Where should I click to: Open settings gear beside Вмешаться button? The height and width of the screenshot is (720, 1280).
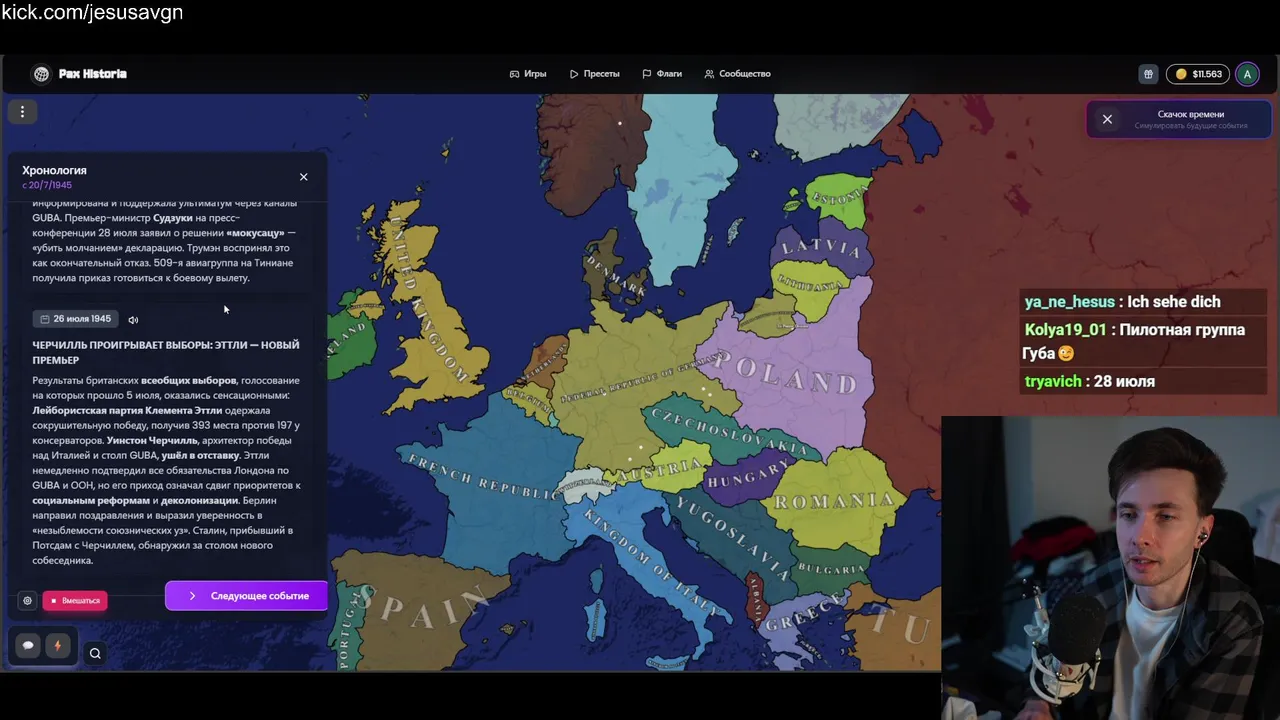(x=27, y=601)
